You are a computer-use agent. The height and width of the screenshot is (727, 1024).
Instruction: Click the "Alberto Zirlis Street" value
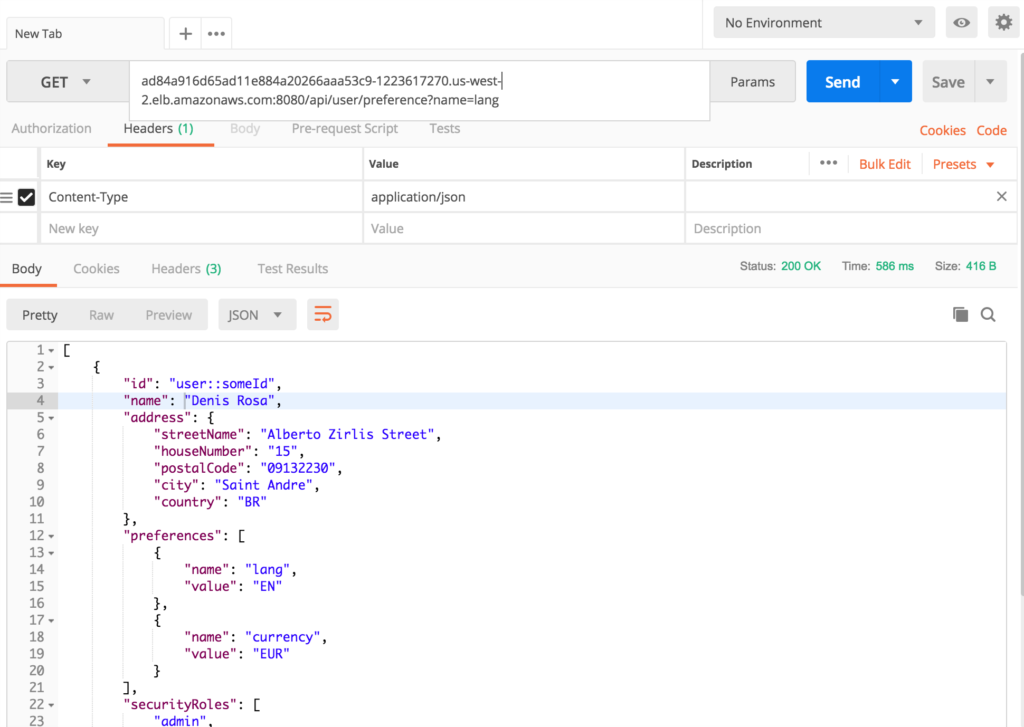pos(347,434)
